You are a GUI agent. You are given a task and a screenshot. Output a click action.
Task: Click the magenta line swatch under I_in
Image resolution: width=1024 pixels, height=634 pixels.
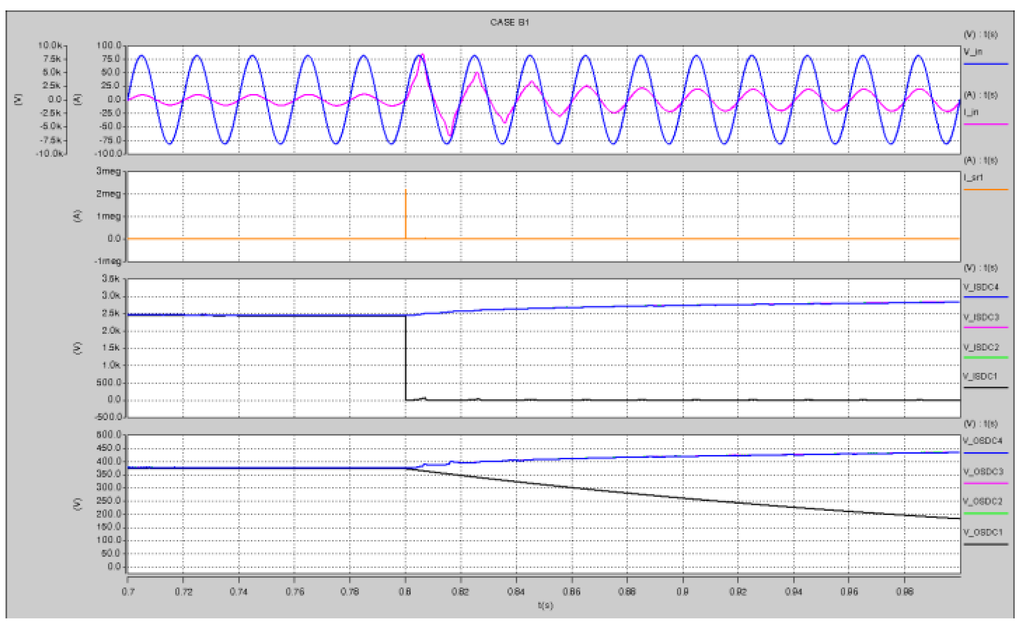coord(985,124)
